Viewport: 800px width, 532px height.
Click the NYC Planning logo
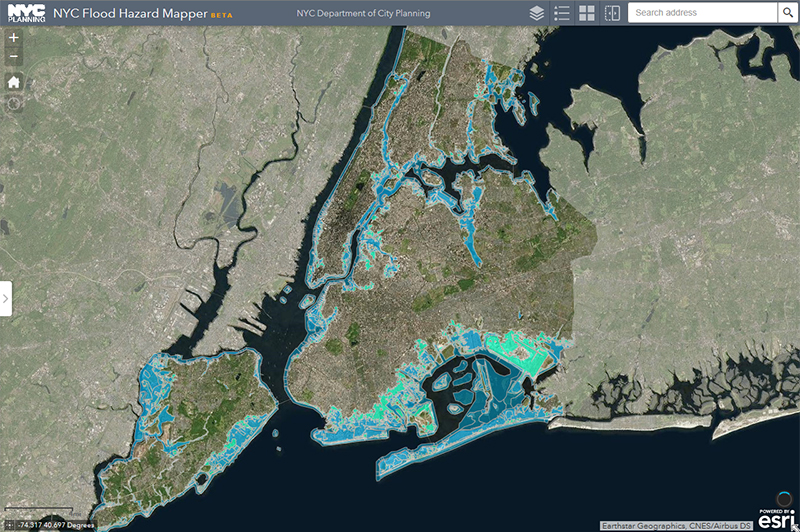[x=26, y=13]
